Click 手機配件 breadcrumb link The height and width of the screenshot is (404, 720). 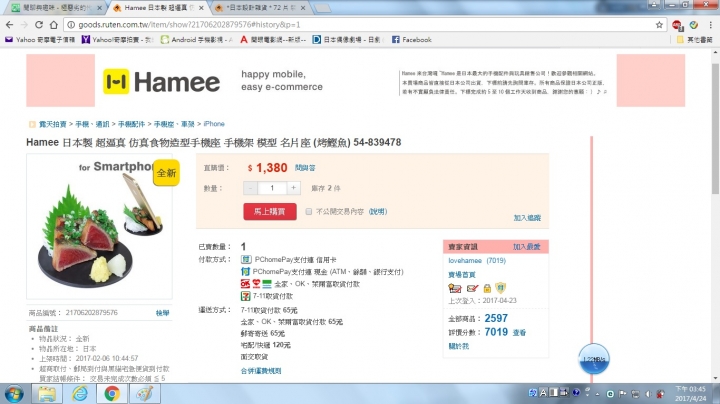click(131, 124)
